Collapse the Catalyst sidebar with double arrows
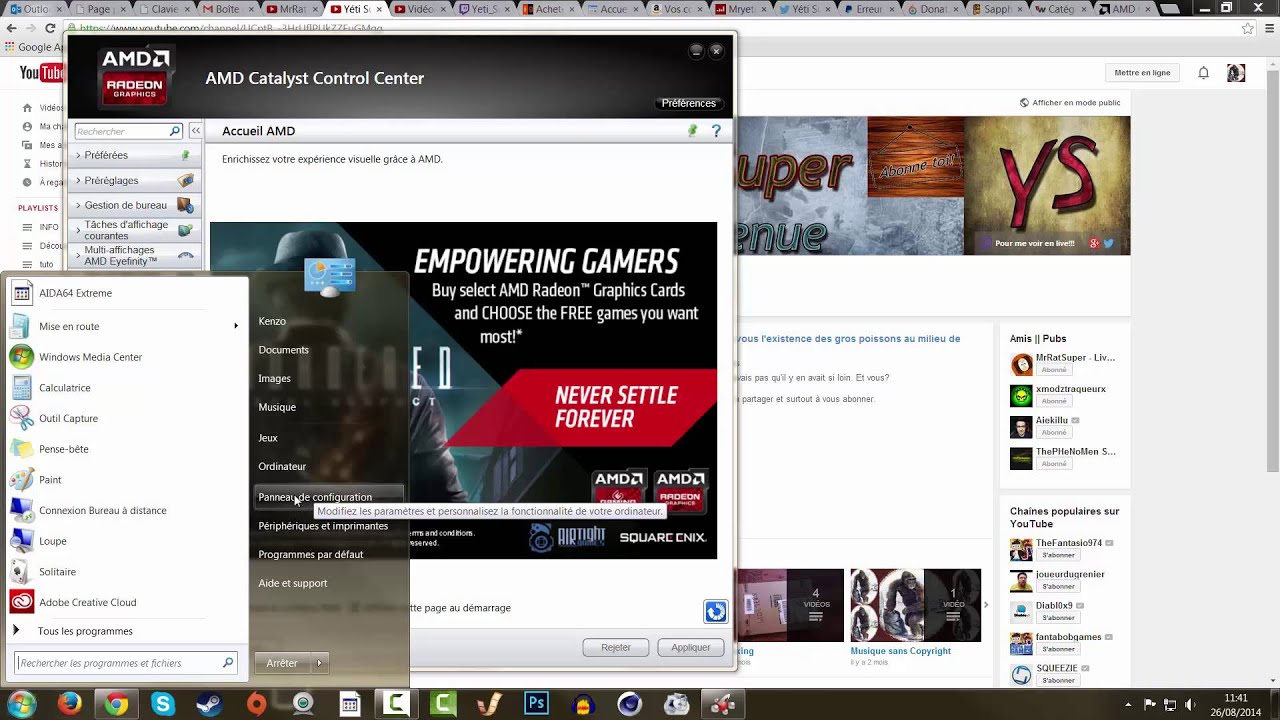Viewport: 1280px width, 720px height. pos(196,131)
